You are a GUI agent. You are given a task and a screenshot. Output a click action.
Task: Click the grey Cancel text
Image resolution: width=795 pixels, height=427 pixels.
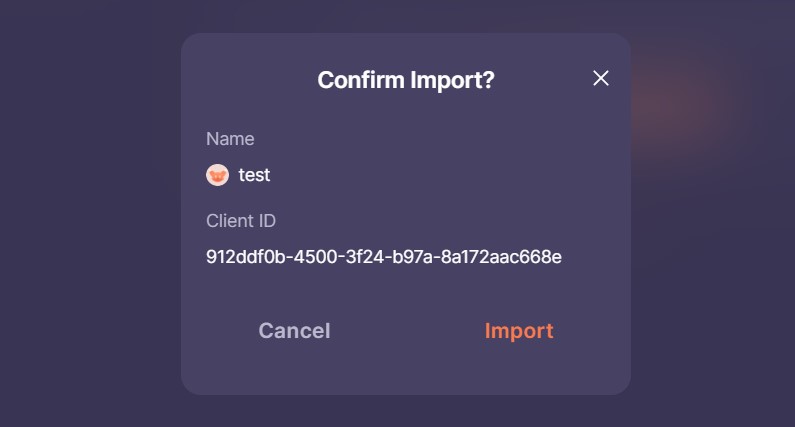click(294, 331)
